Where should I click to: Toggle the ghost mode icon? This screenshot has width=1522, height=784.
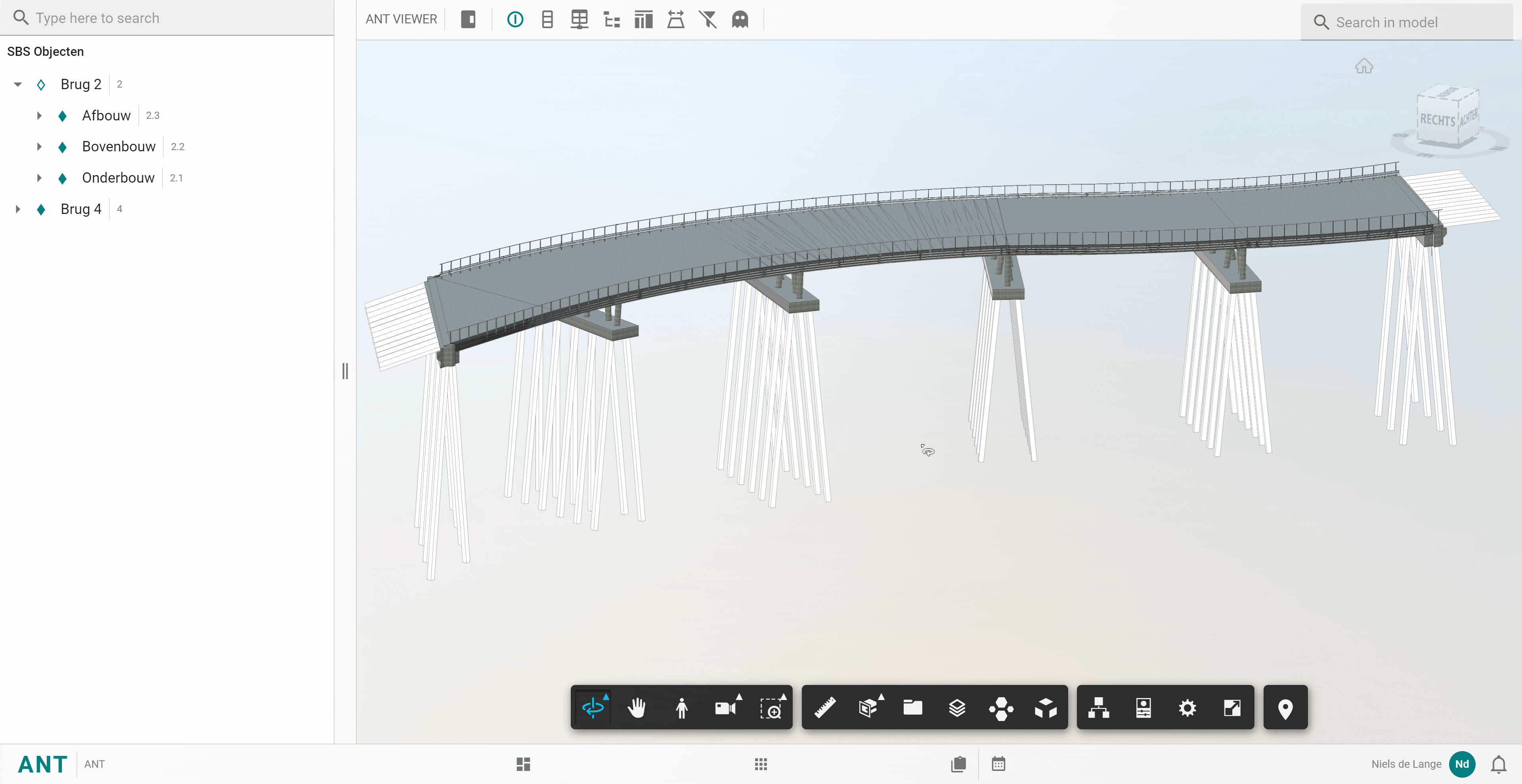tap(740, 19)
